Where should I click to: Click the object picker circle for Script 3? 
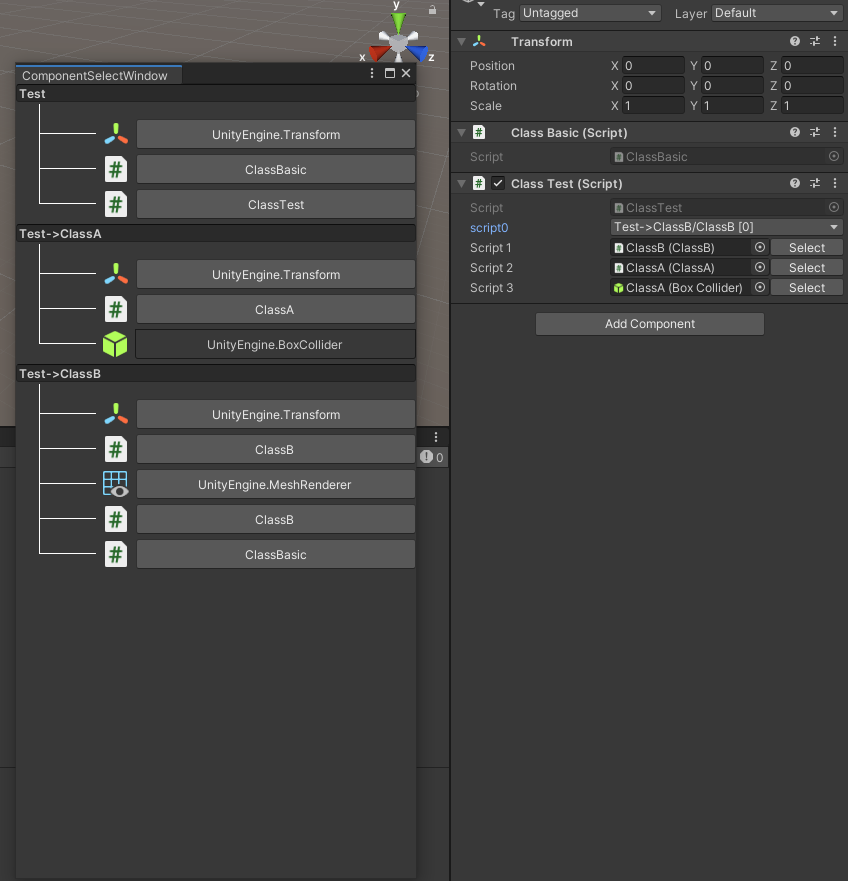pos(760,287)
